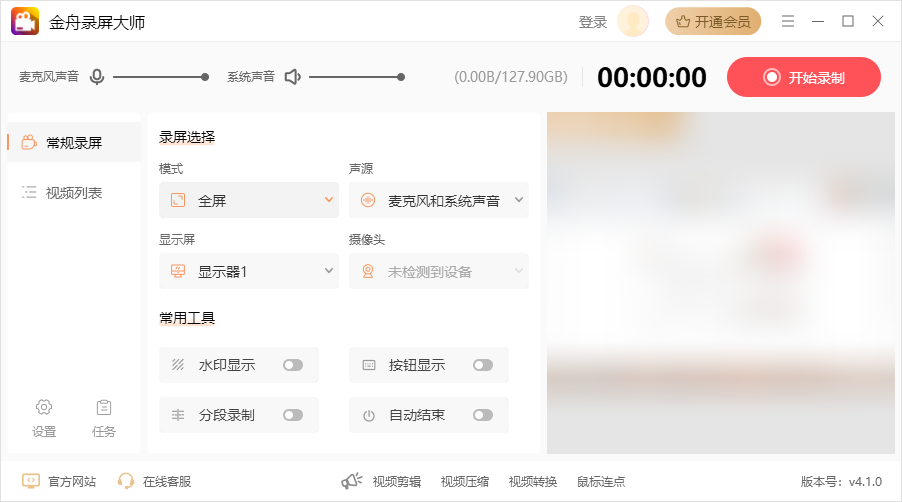Viewport: 902px width, 502px height.
Task: Switch on the 自动结束 toggle
Action: tap(483, 415)
